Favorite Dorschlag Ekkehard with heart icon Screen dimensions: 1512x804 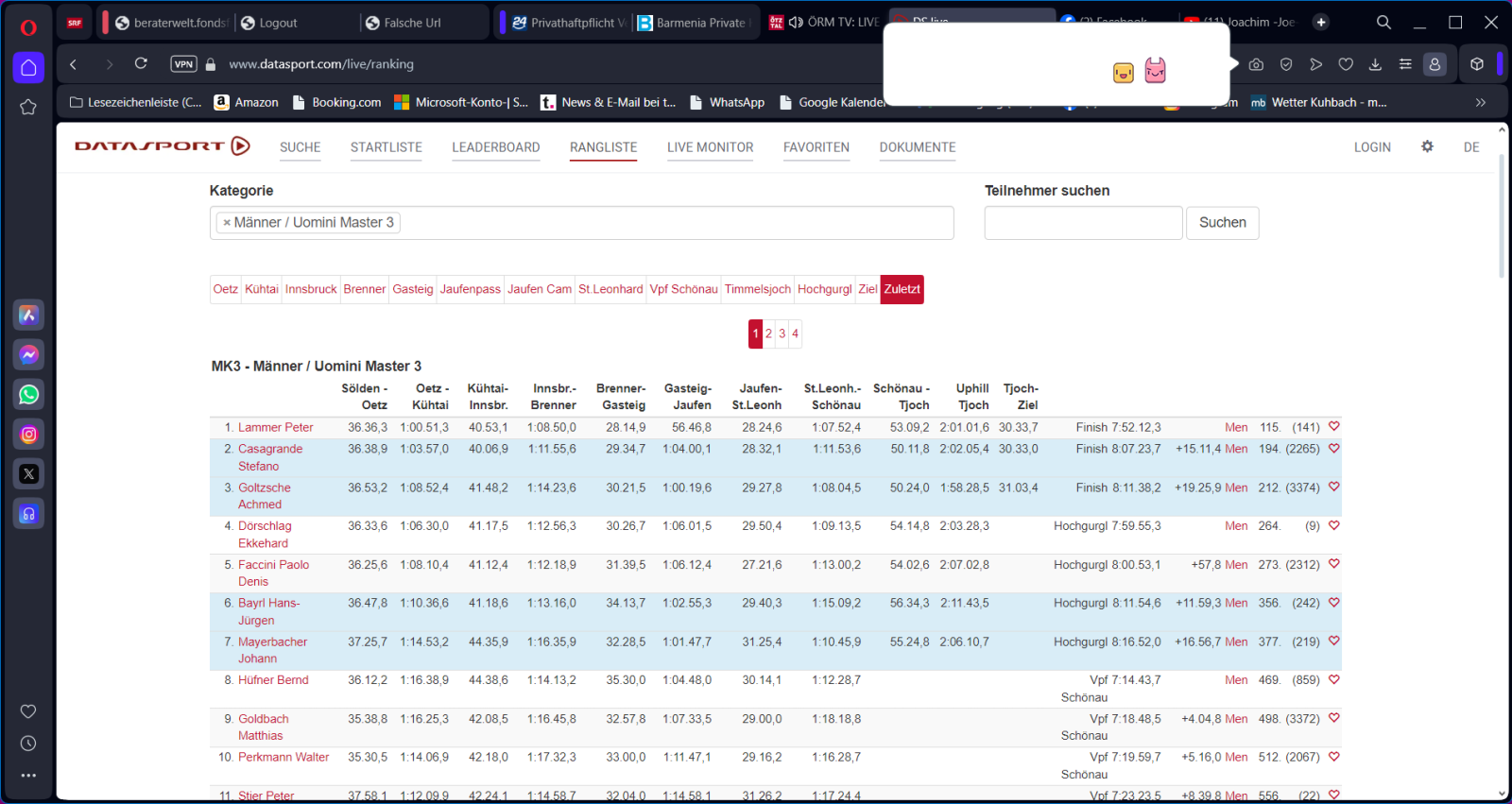(1333, 525)
